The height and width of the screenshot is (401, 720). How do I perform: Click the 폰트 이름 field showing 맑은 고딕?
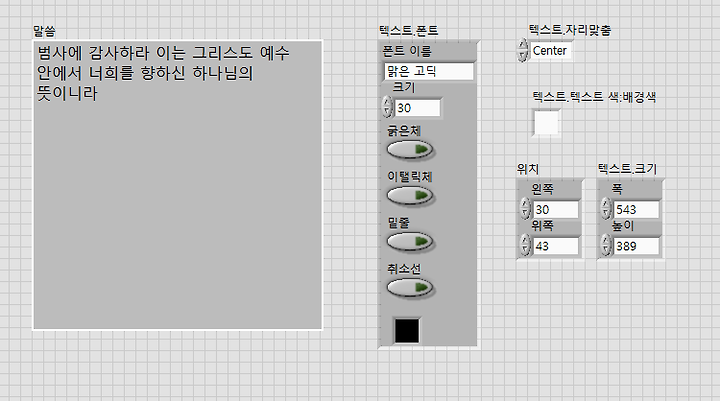tap(428, 71)
